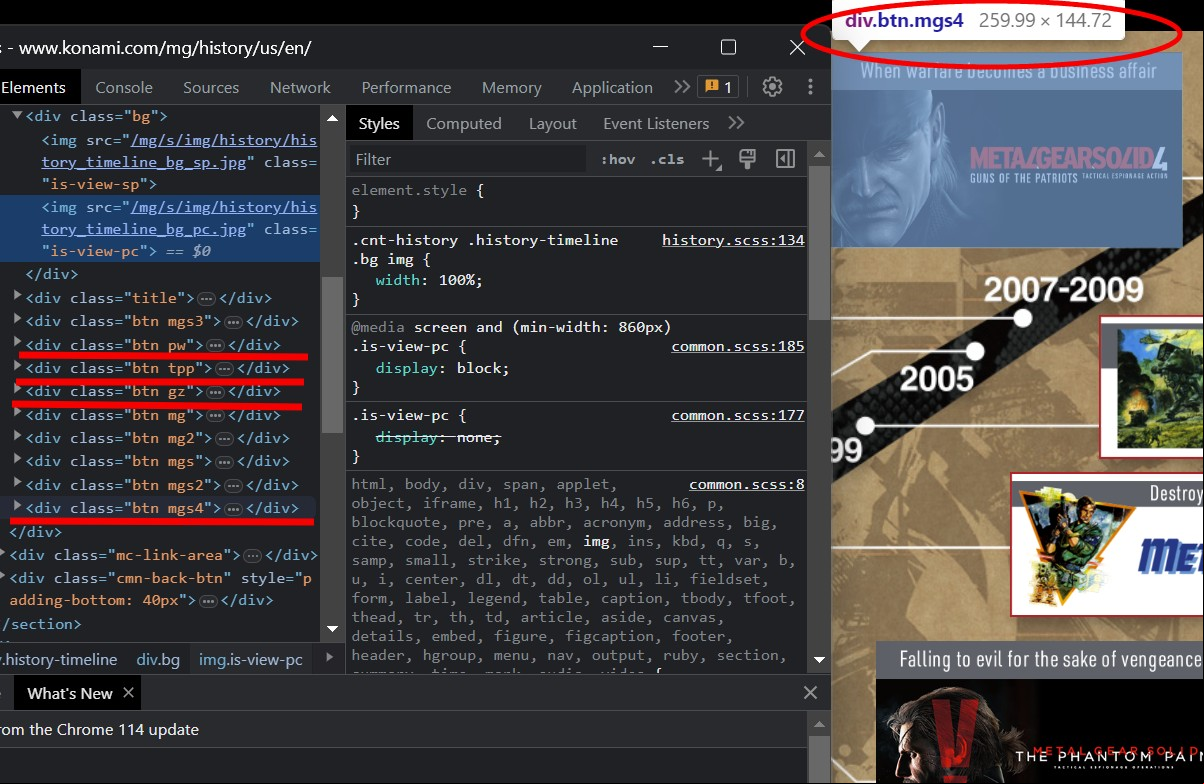Select the Event Listeners tab
This screenshot has height=784, width=1204.
coord(656,123)
